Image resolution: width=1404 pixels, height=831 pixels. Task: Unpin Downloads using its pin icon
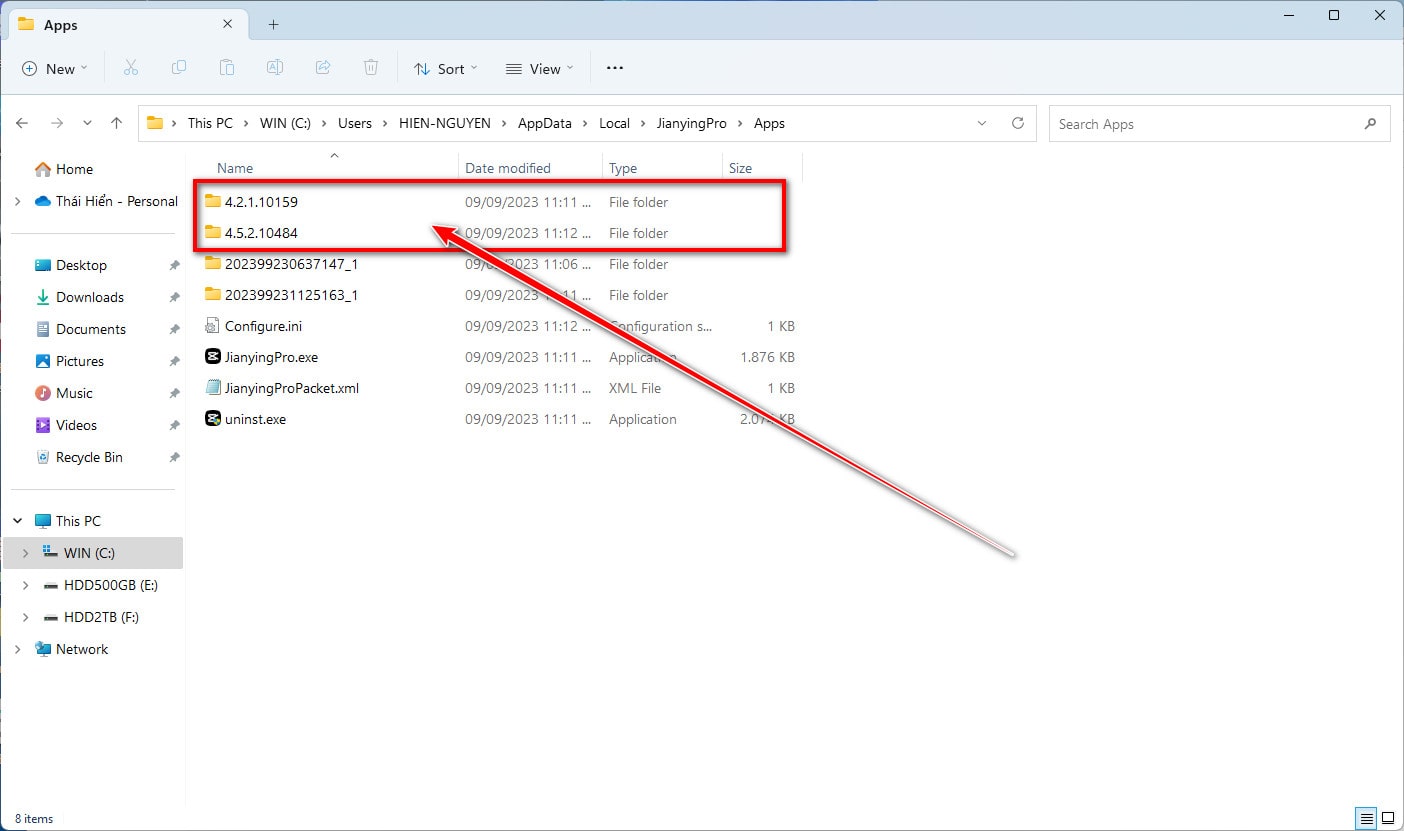tap(174, 298)
